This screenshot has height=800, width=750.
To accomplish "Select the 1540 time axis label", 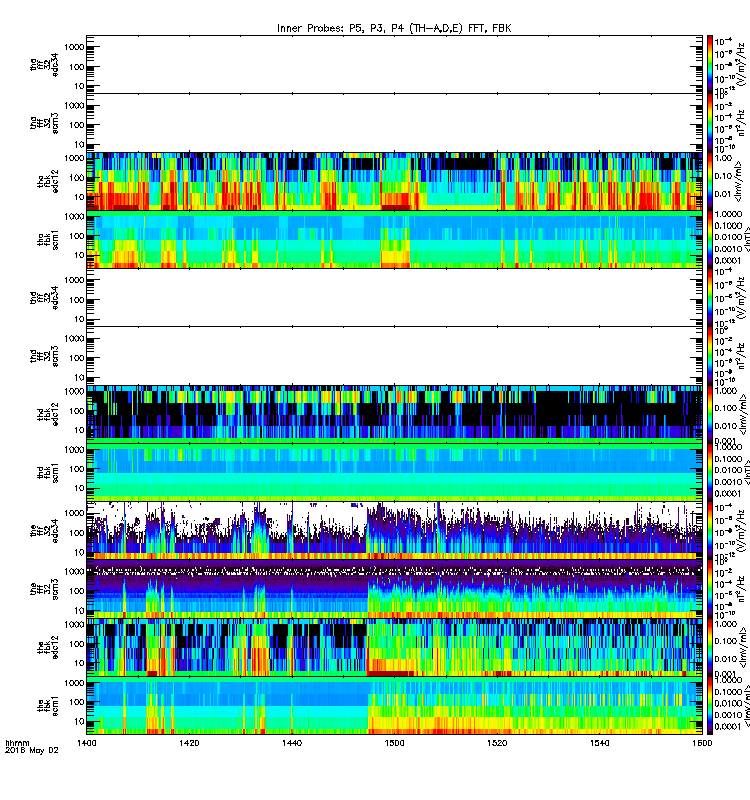I will tap(599, 743).
